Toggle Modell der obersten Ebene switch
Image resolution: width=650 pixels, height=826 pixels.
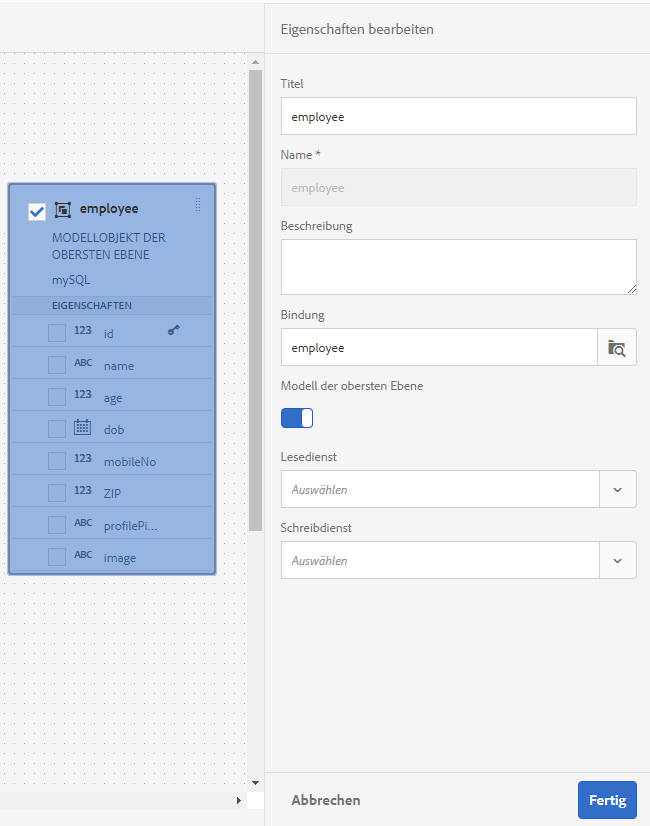(x=297, y=418)
